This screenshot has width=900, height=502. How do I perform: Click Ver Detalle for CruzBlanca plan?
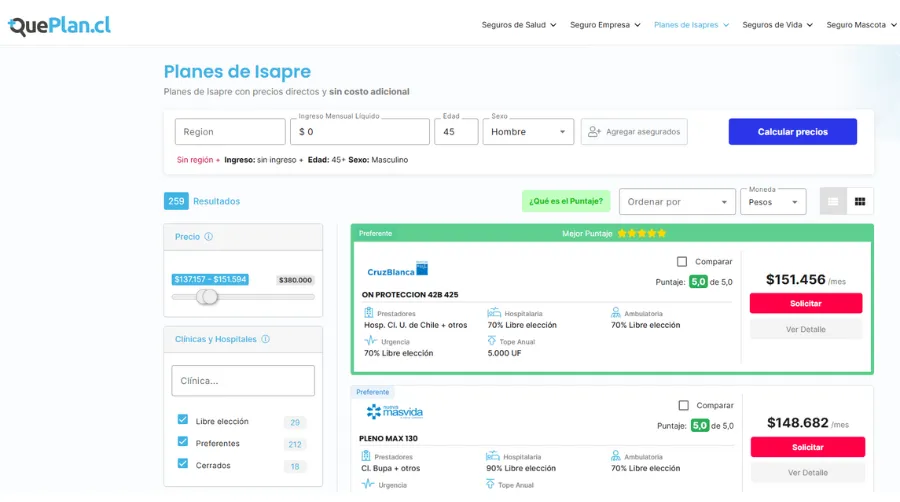click(x=806, y=329)
